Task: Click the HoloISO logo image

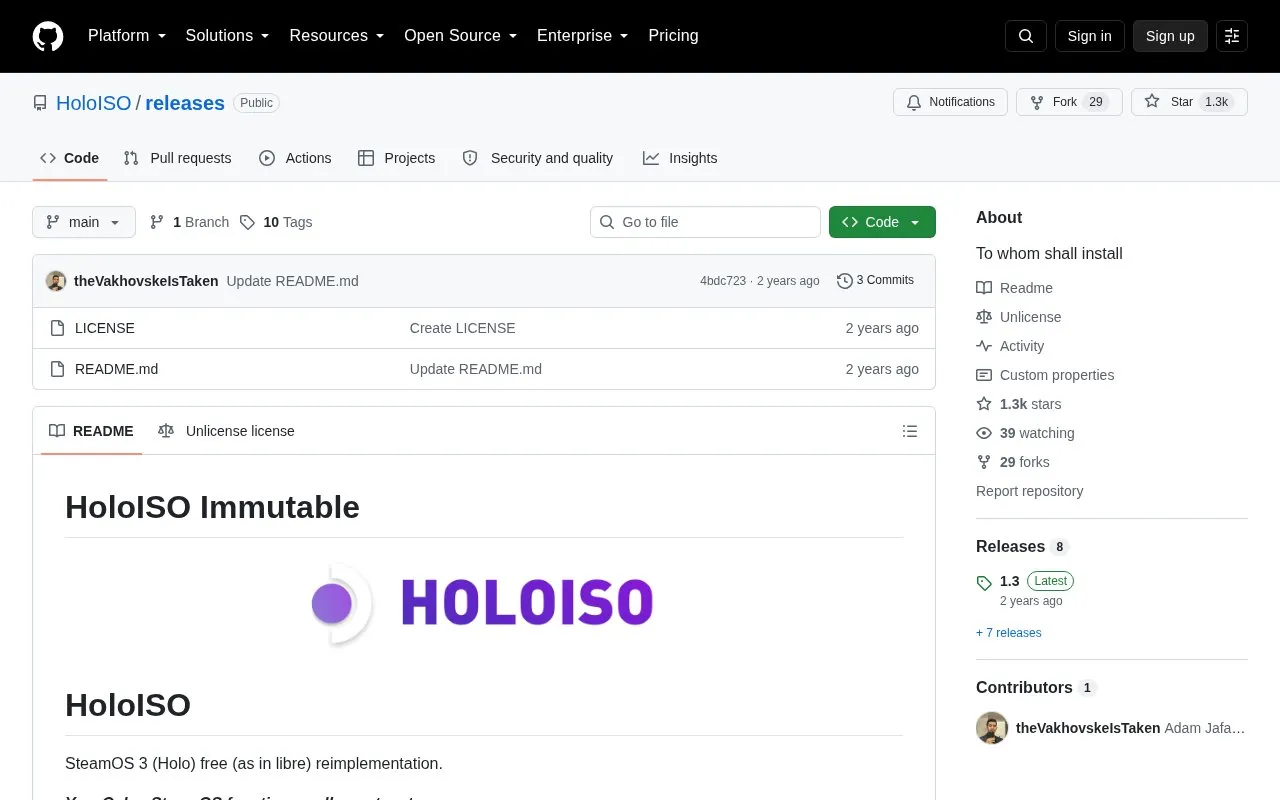Action: (484, 603)
